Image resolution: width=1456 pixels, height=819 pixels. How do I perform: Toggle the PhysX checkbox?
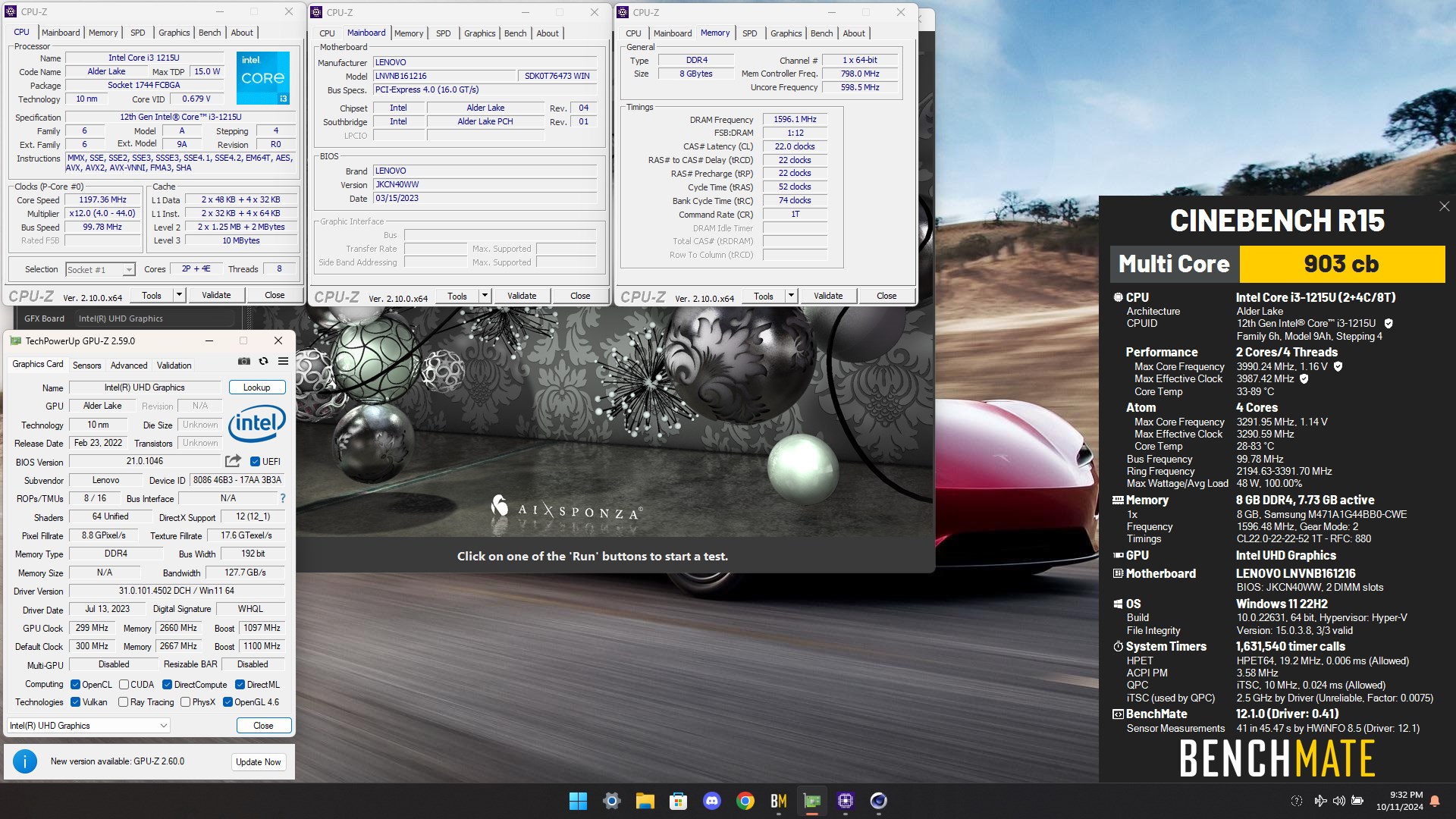pos(186,702)
